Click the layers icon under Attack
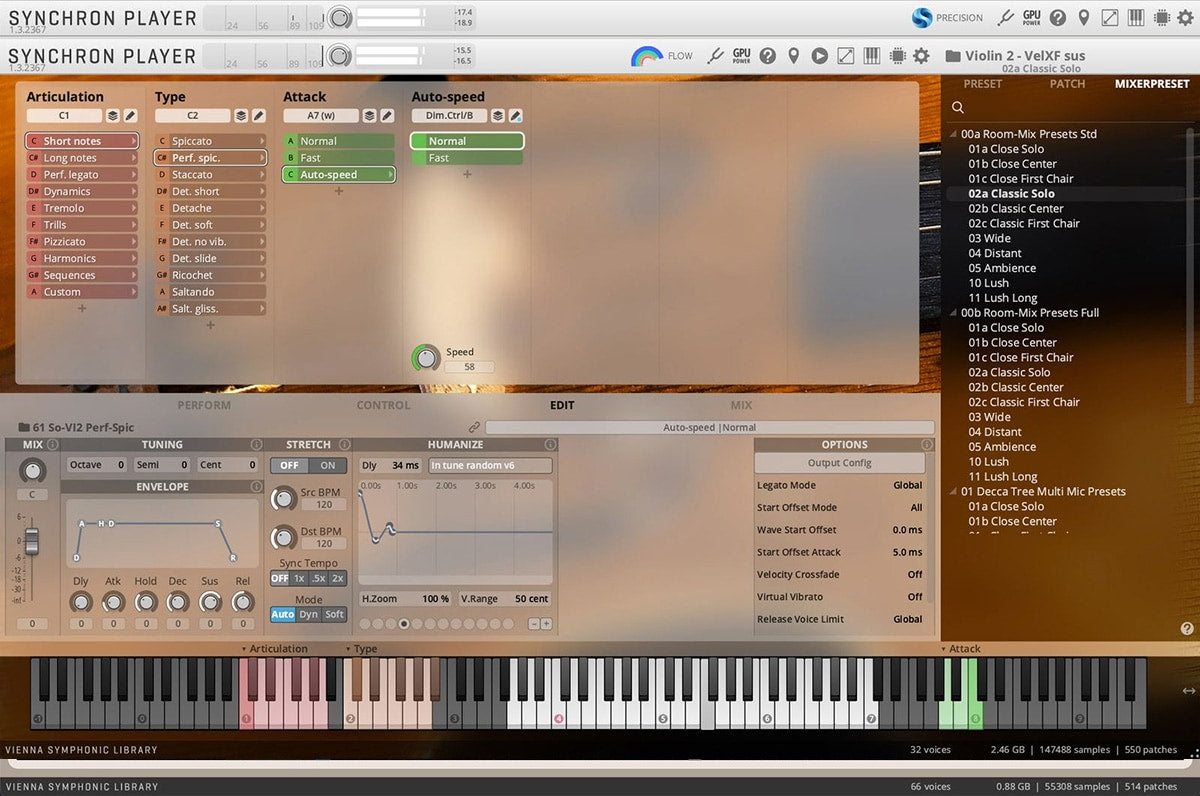The width and height of the screenshot is (1200, 796). (x=369, y=116)
